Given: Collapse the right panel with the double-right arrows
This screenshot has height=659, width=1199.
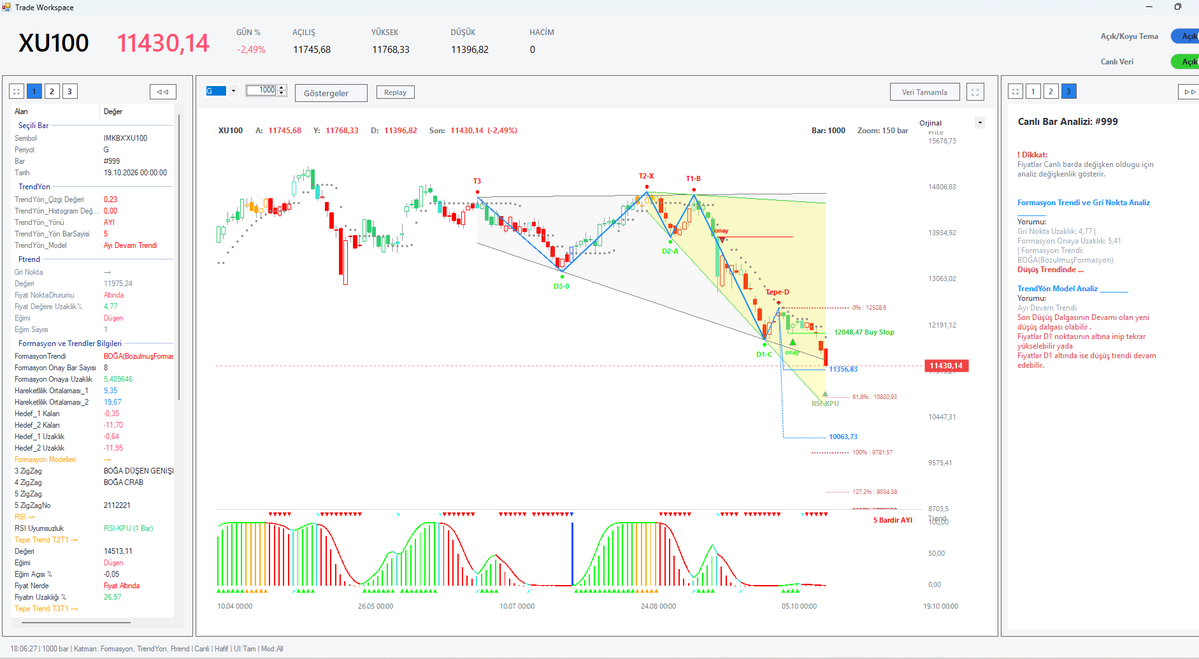Looking at the screenshot, I should pyautogui.click(x=1188, y=92).
